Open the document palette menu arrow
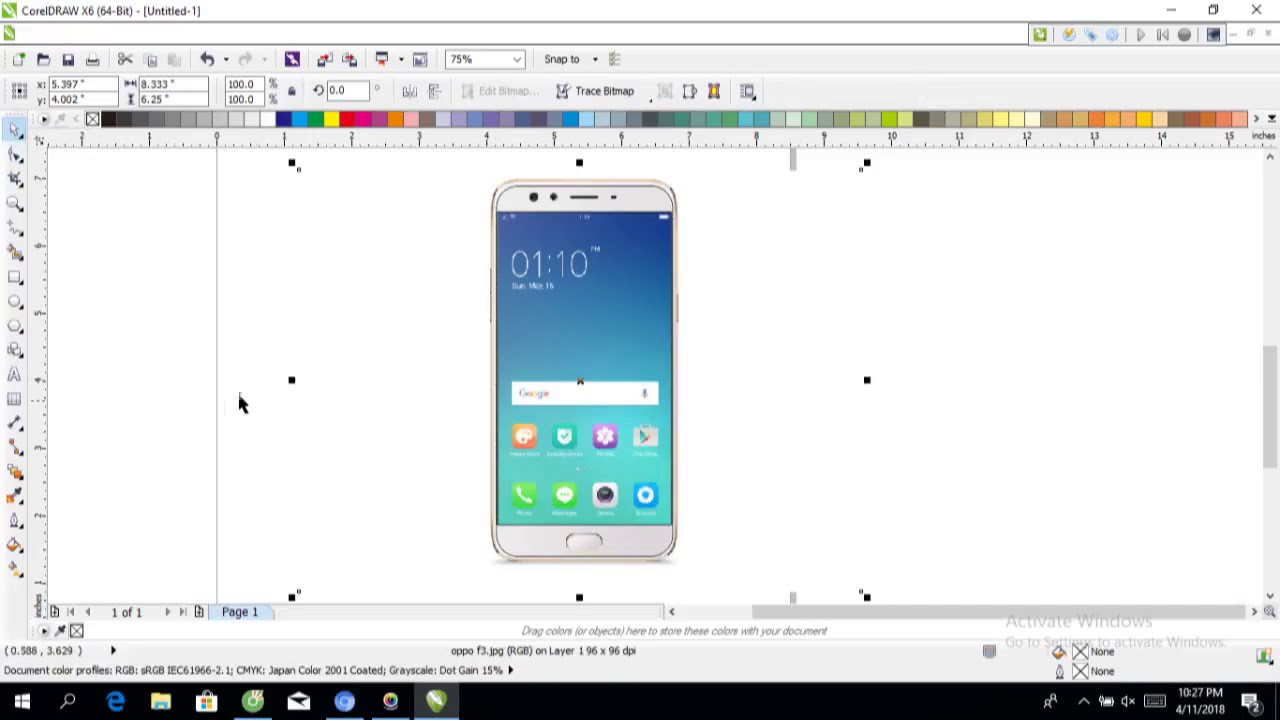1280x720 pixels. (43, 631)
